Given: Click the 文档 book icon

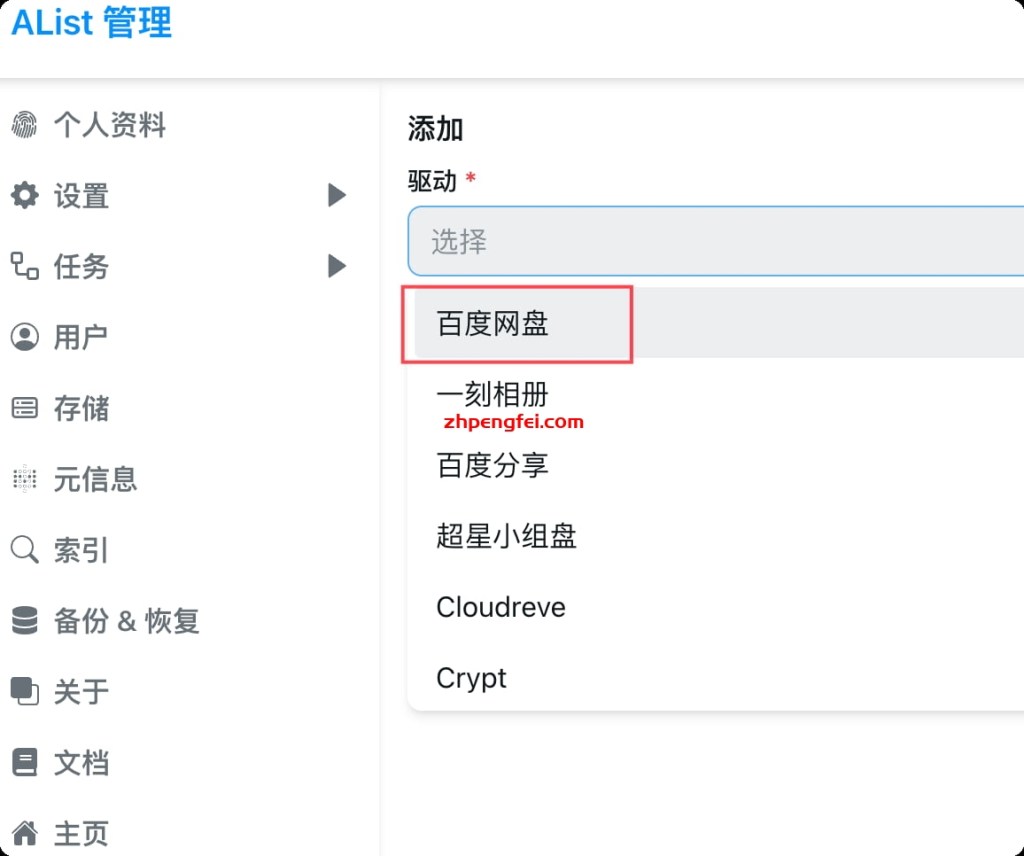Looking at the screenshot, I should [24, 762].
